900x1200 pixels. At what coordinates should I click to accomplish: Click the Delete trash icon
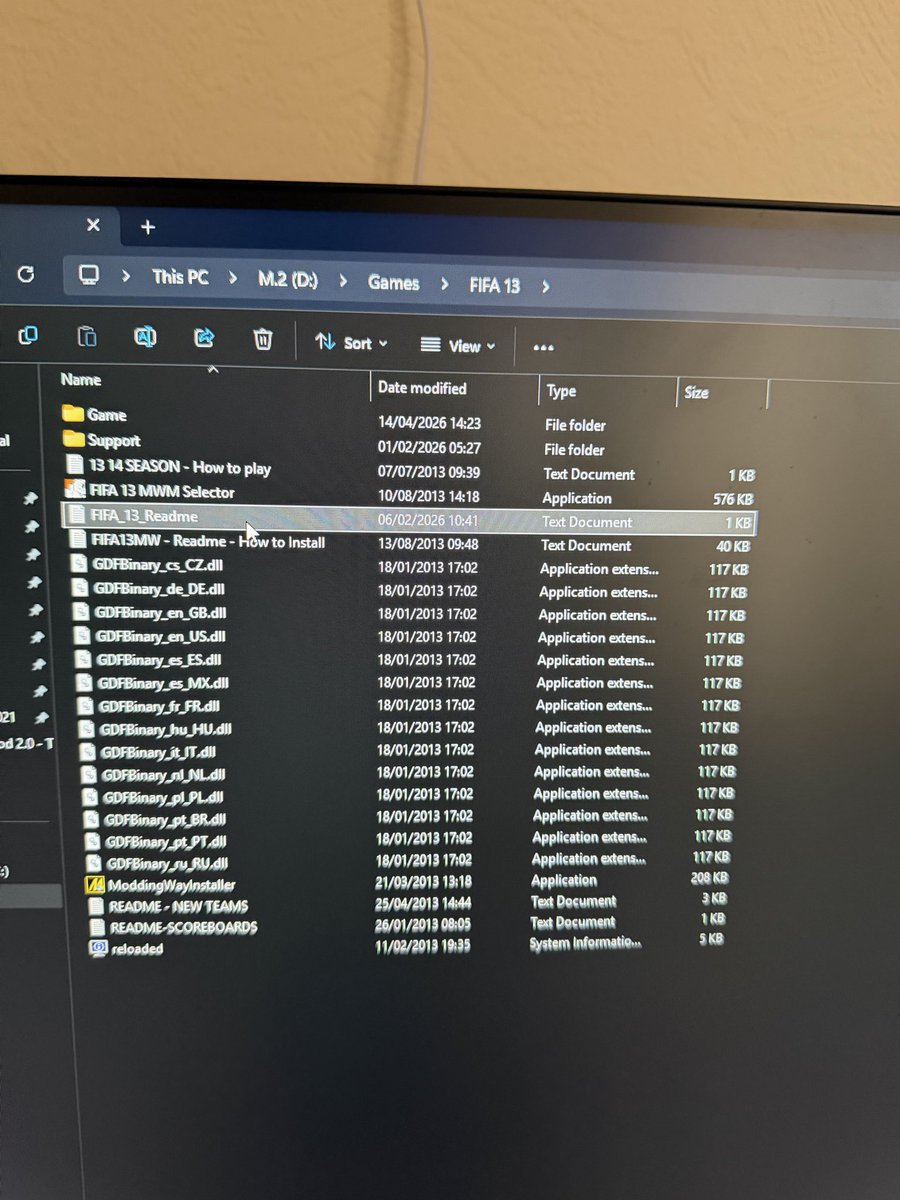coord(262,340)
